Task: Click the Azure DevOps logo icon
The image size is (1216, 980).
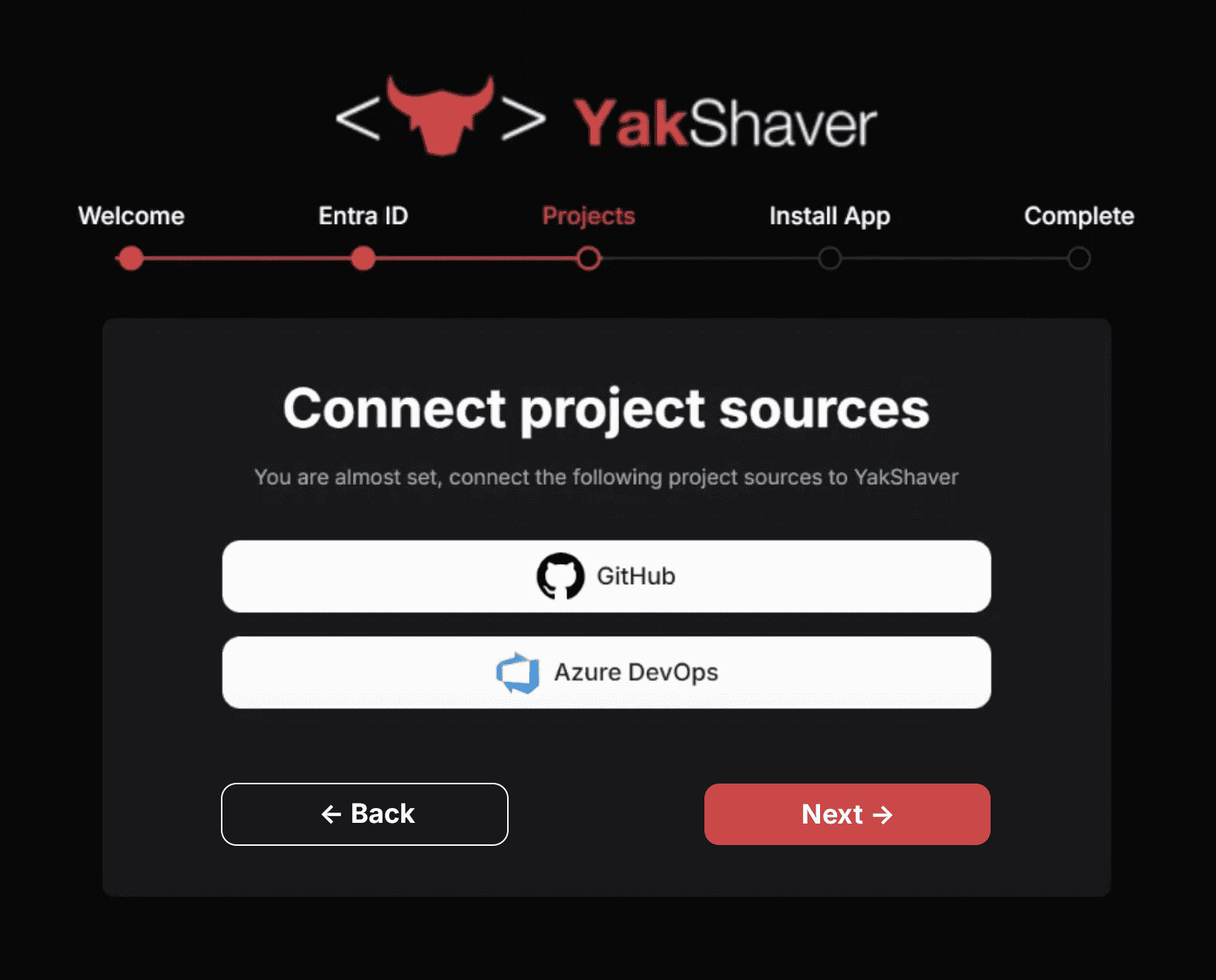Action: pyautogui.click(x=518, y=672)
